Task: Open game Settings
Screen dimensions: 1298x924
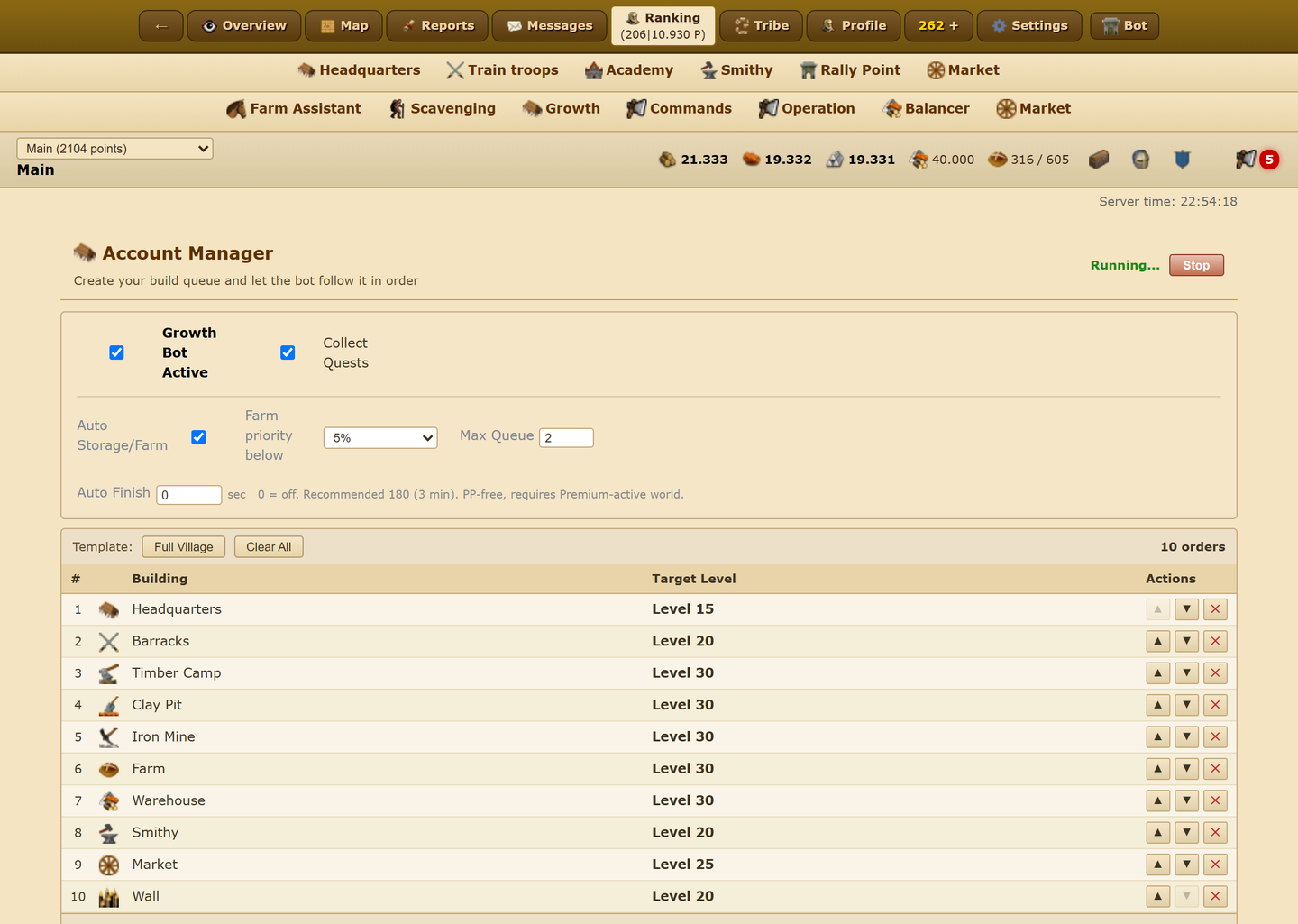Action: click(x=1029, y=25)
